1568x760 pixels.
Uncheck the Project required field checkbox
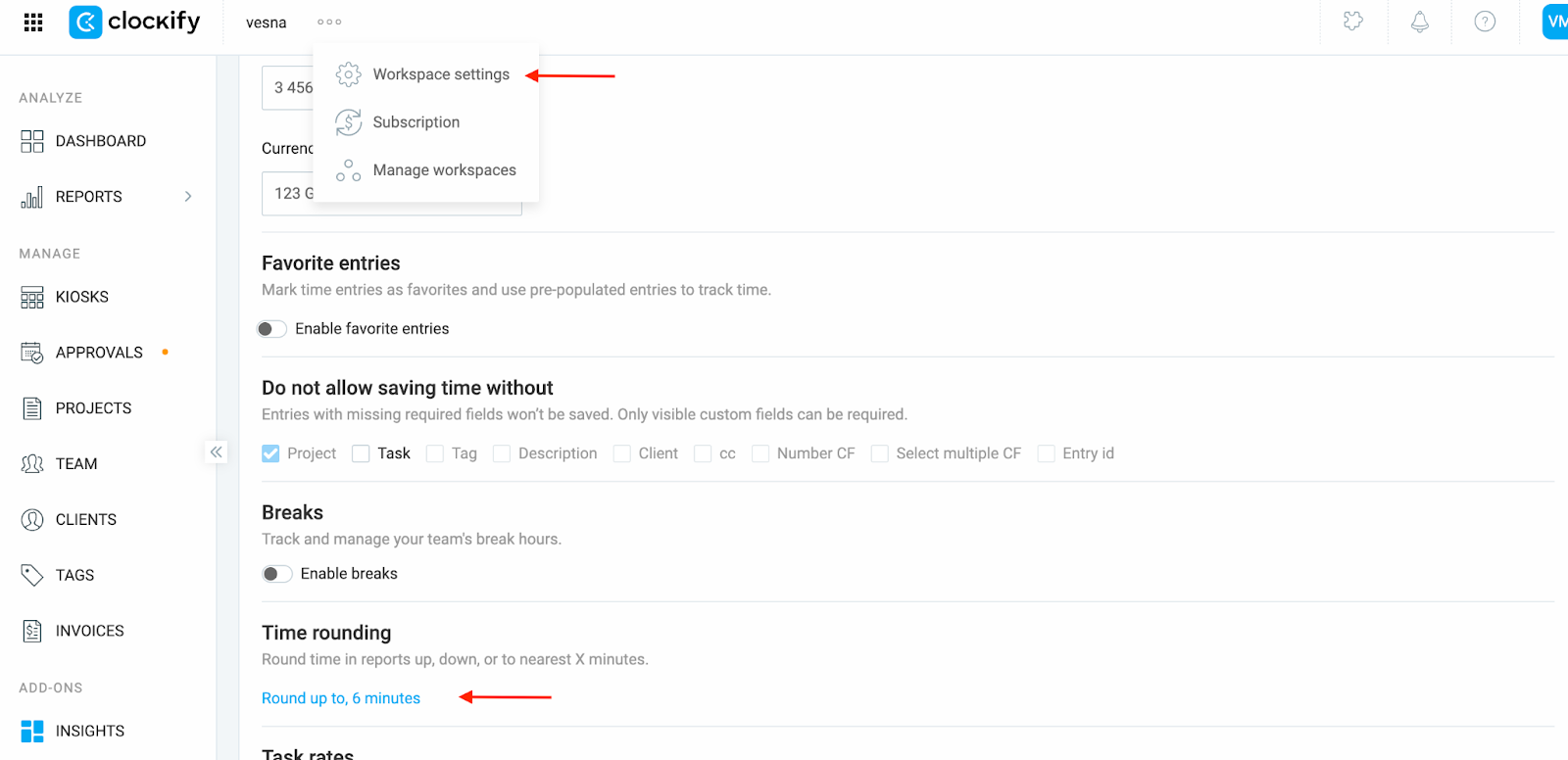[270, 453]
